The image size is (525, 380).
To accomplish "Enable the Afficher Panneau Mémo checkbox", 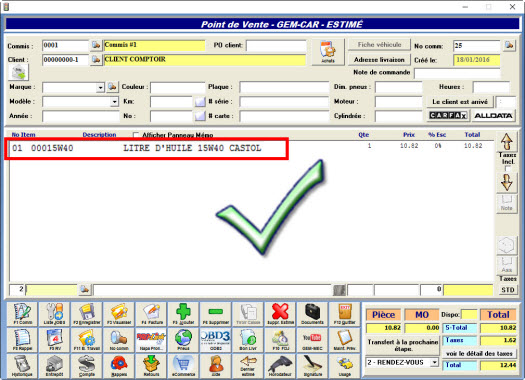I will click(136, 135).
